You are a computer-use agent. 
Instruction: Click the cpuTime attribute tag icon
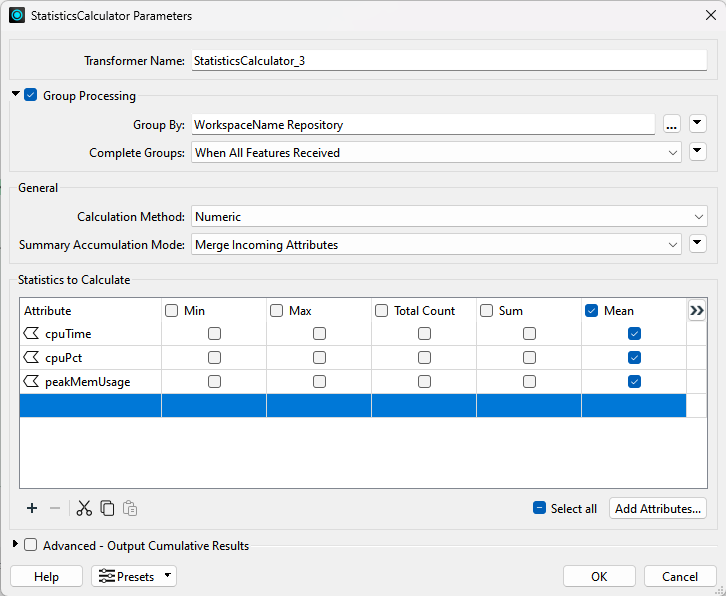31,333
